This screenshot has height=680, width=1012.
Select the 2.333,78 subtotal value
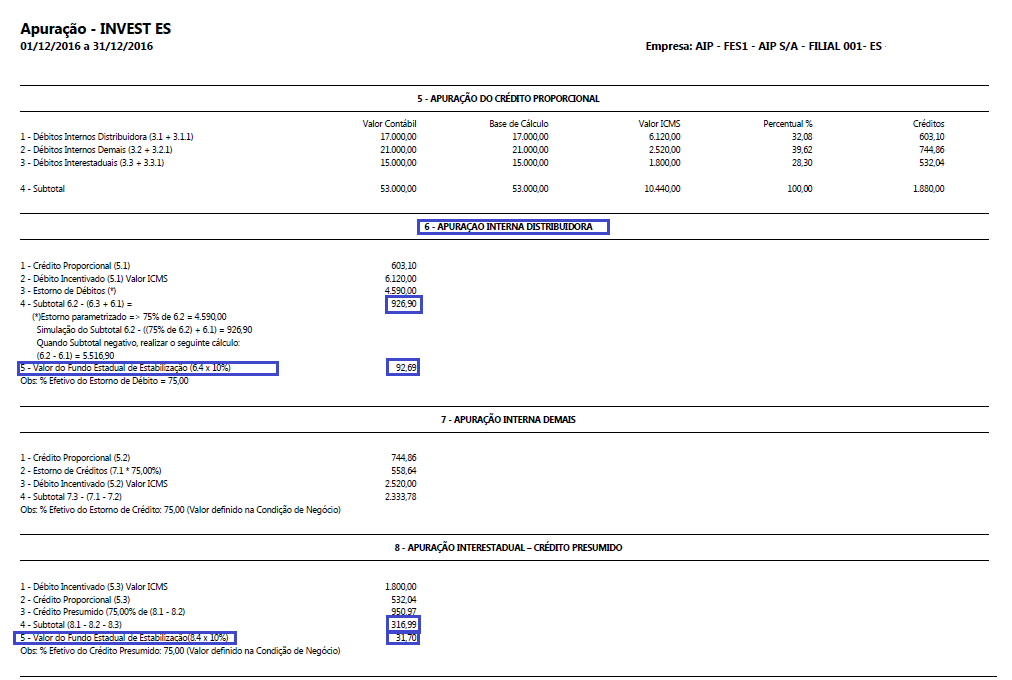pyautogui.click(x=400, y=497)
